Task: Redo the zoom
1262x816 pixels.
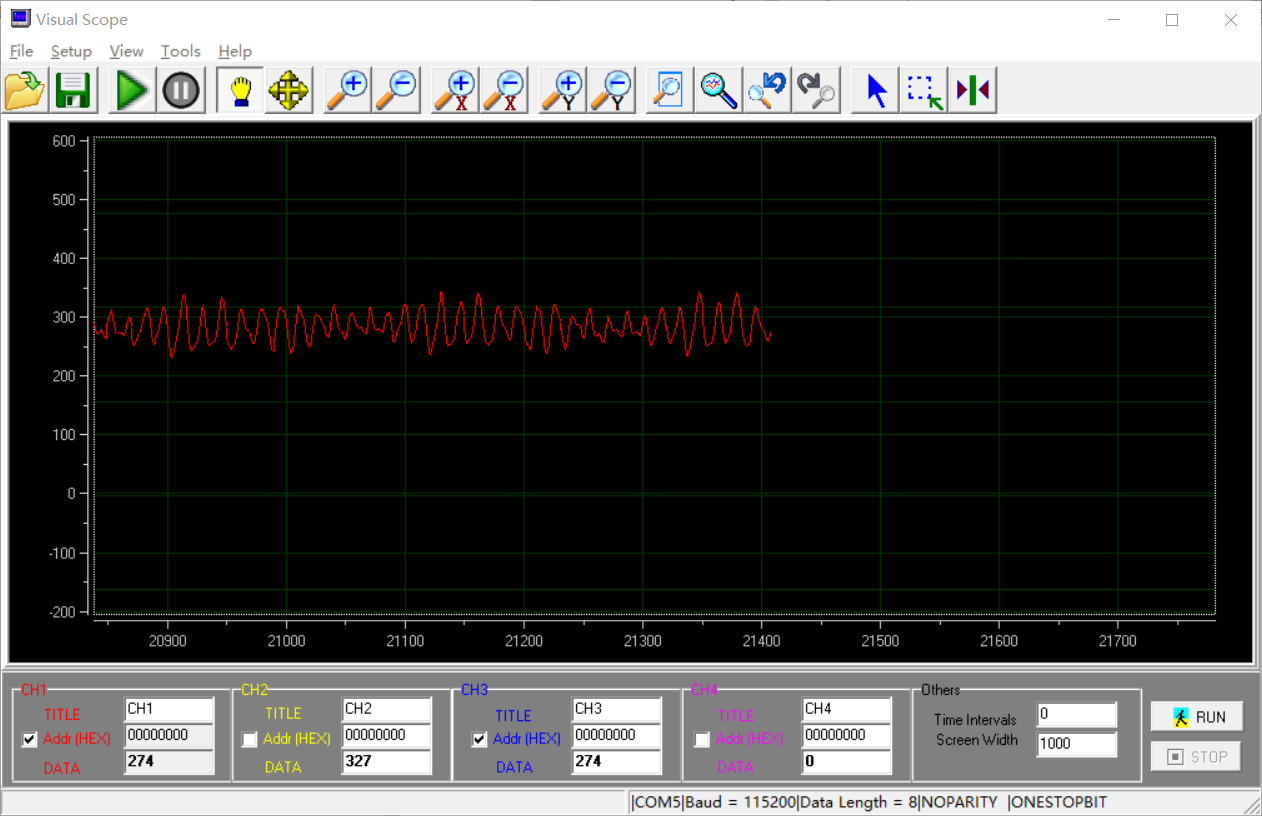Action: tap(815, 90)
